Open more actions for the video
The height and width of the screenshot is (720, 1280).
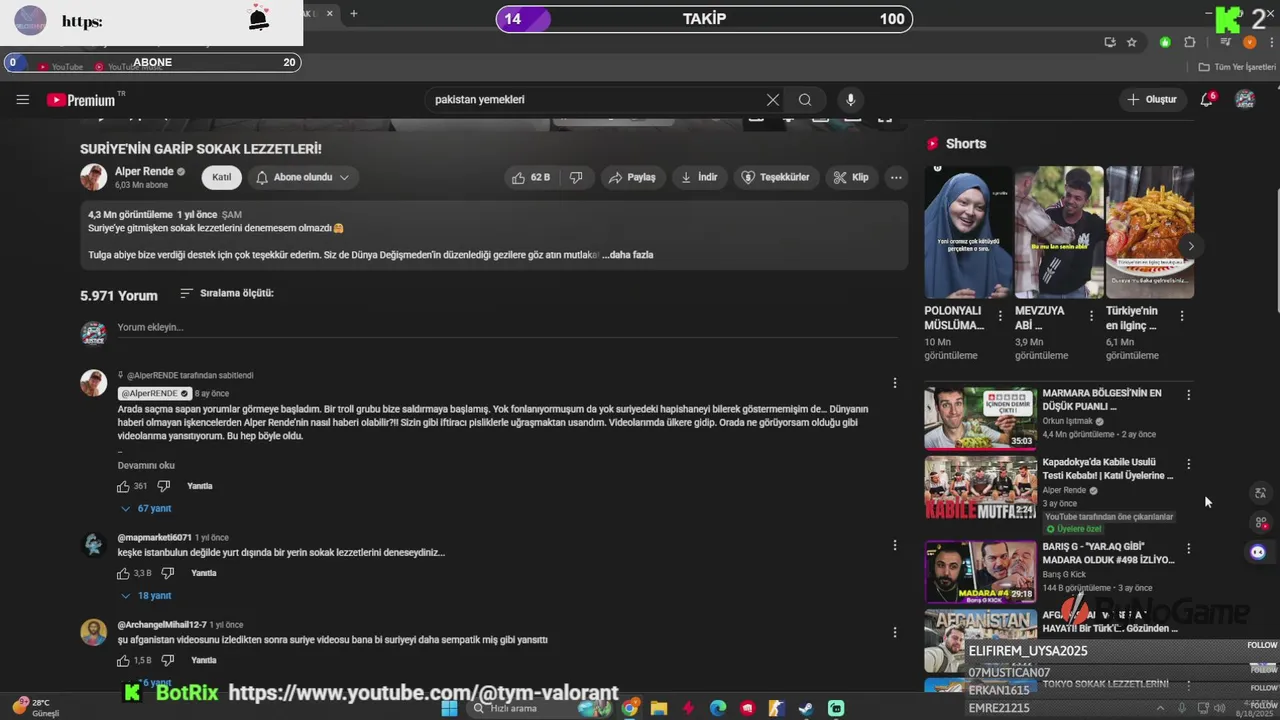coord(896,177)
